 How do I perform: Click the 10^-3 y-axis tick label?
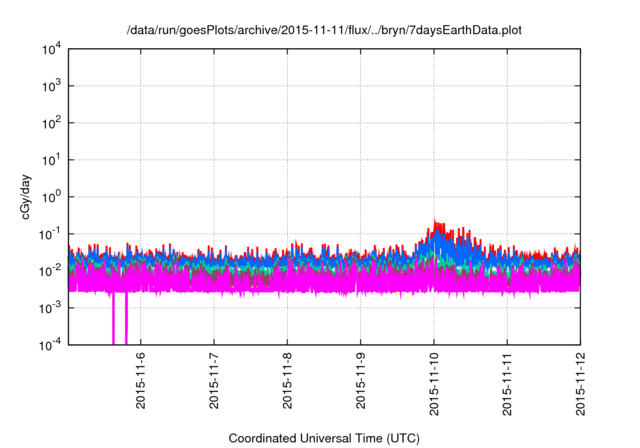click(x=51, y=308)
